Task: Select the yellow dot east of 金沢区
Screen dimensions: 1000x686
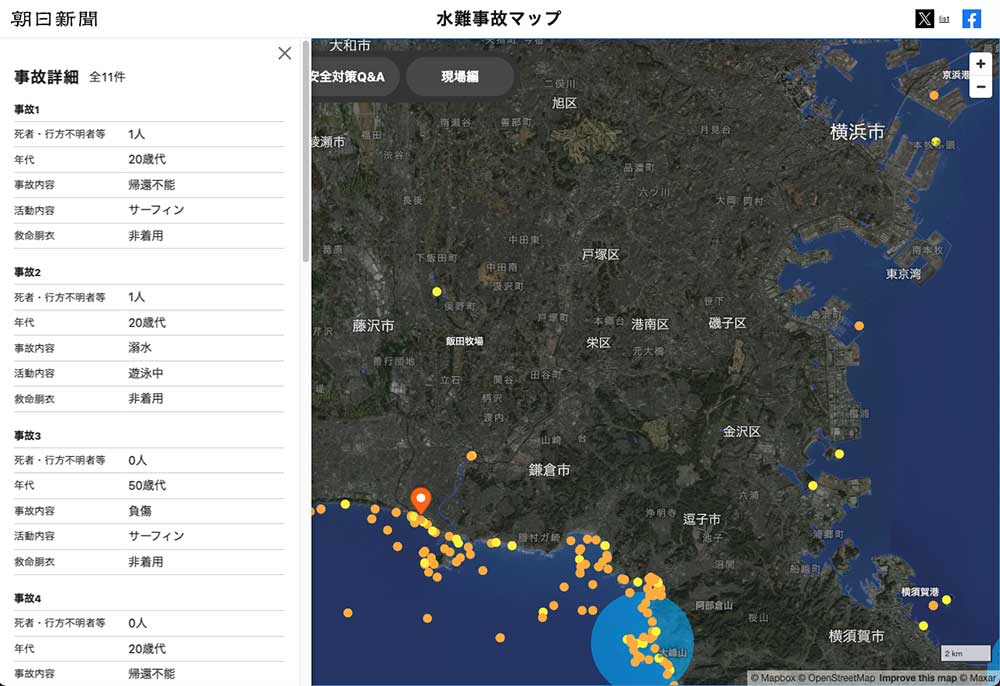Action: [839, 454]
